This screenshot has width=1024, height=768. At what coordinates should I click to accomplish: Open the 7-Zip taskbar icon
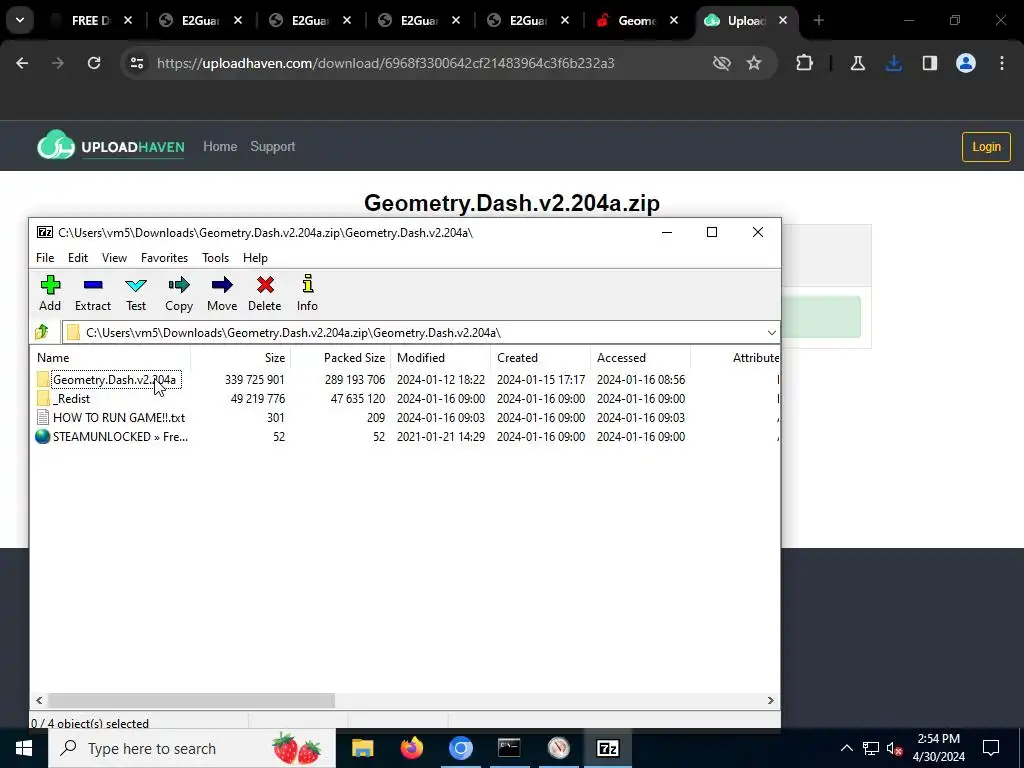click(x=608, y=748)
